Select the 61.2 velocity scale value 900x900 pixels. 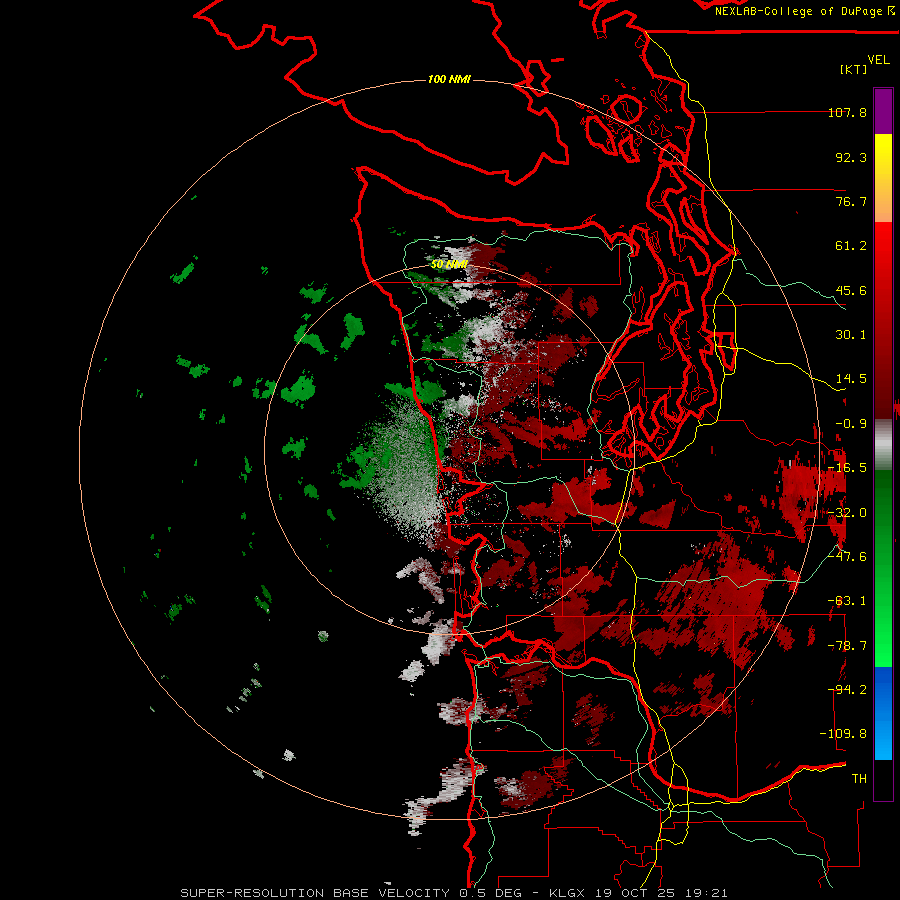pos(851,246)
